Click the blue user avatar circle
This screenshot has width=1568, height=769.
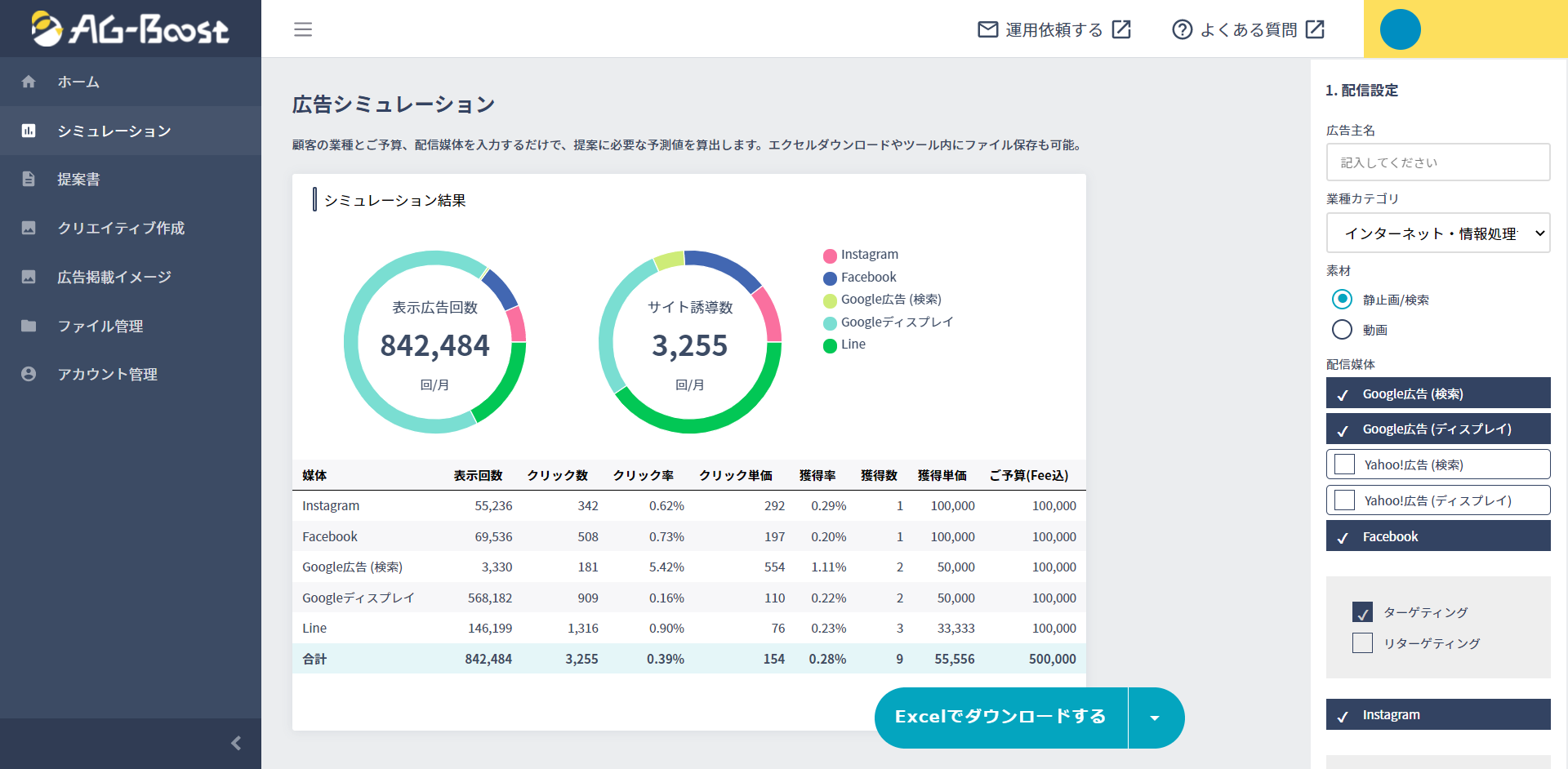(x=1400, y=29)
